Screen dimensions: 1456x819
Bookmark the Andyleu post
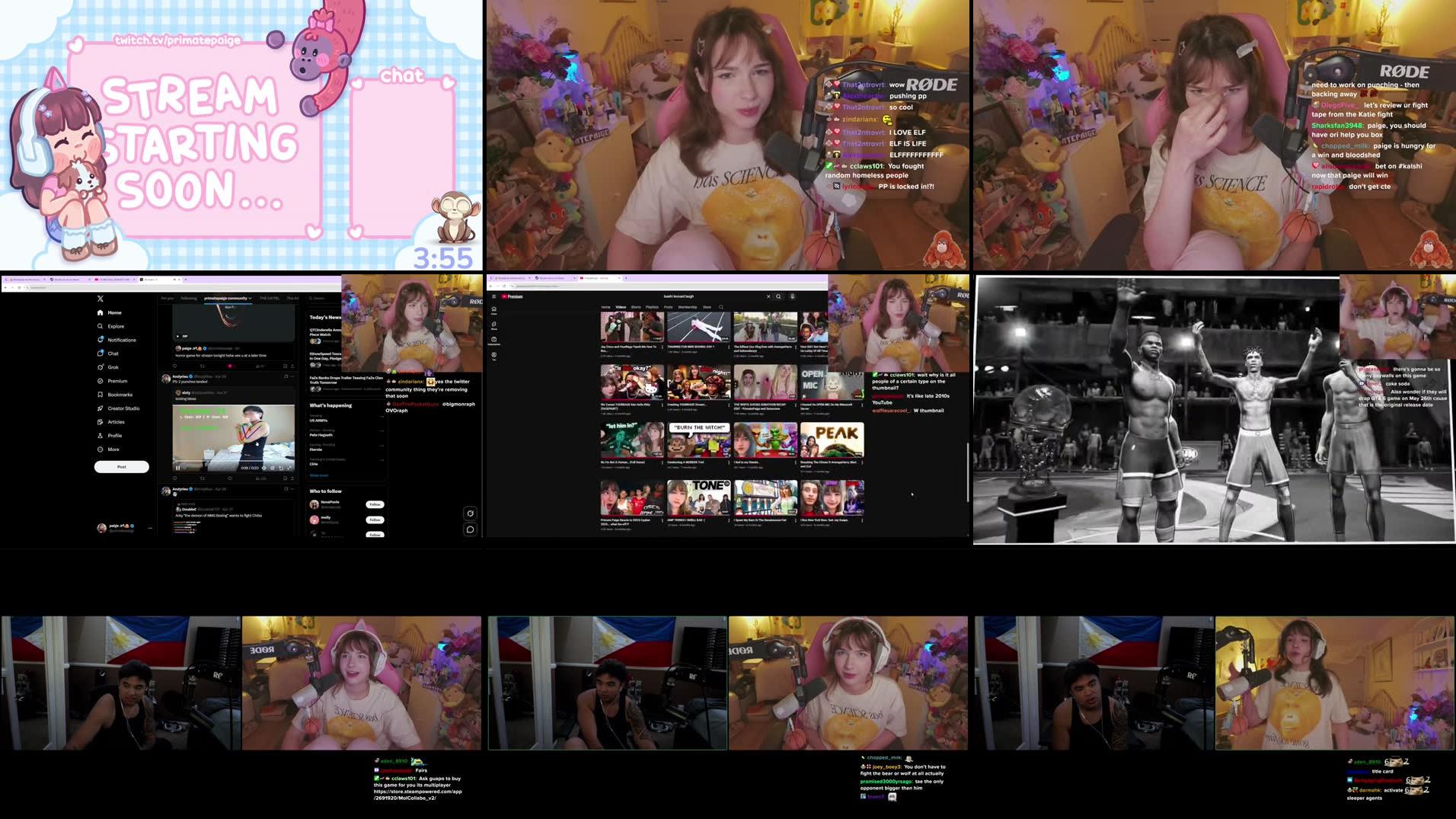(285, 478)
